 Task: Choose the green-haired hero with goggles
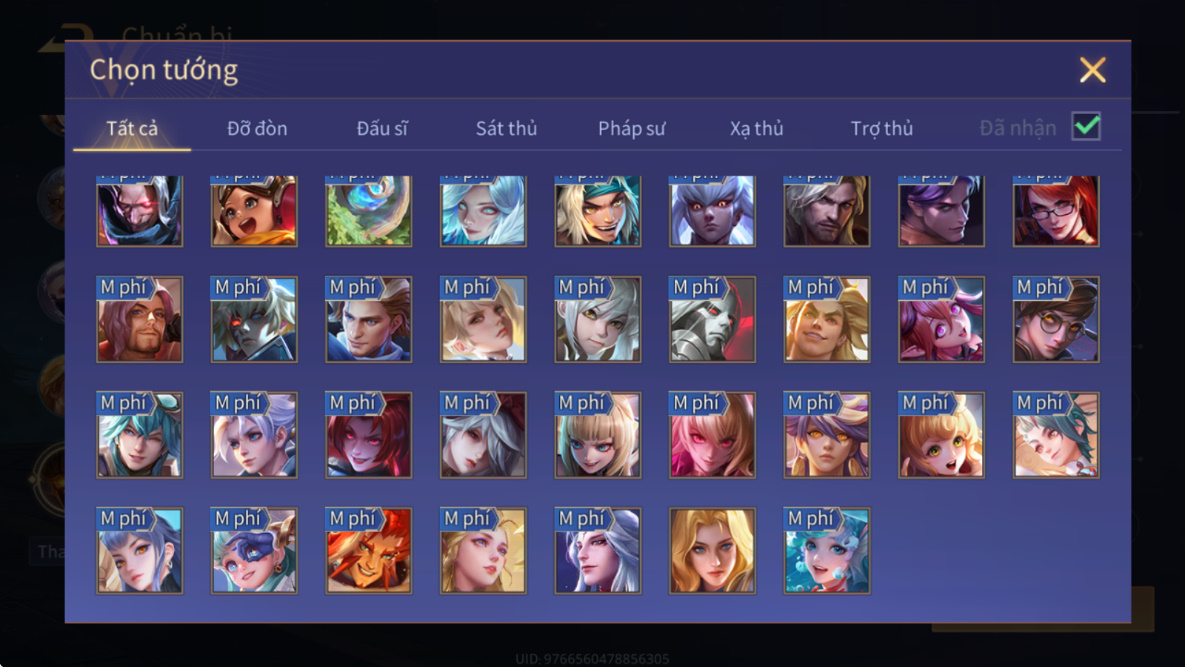pyautogui.click(x=139, y=434)
